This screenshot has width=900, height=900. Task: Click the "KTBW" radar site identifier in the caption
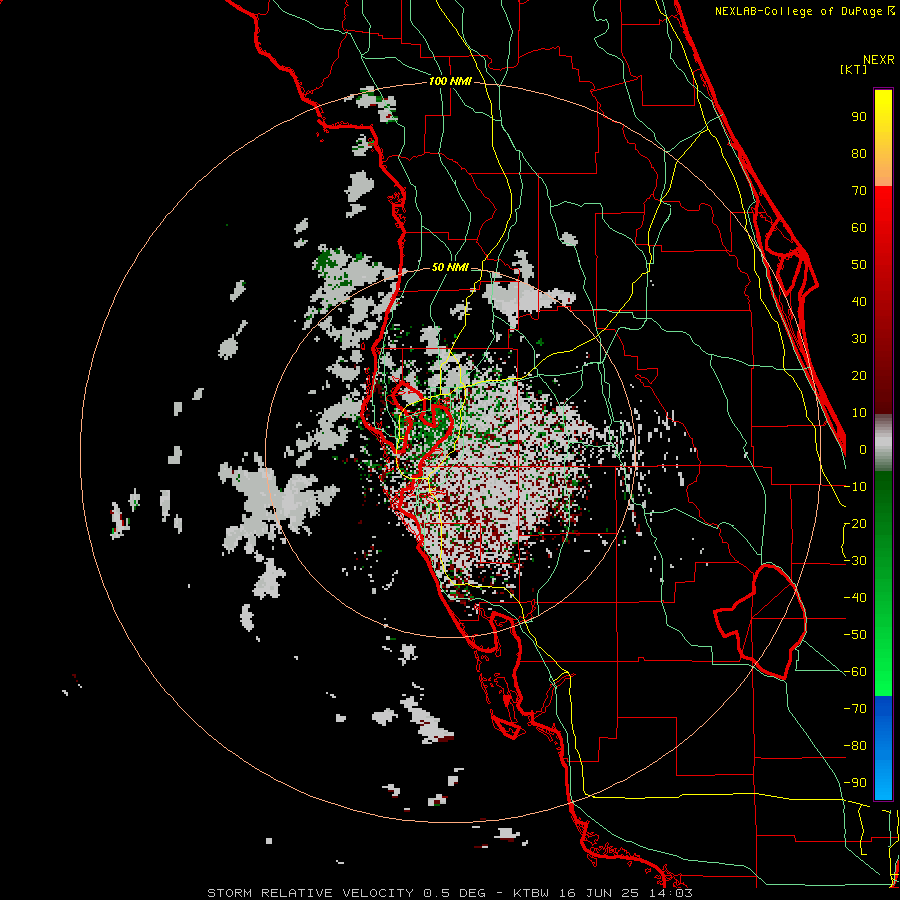point(531,893)
